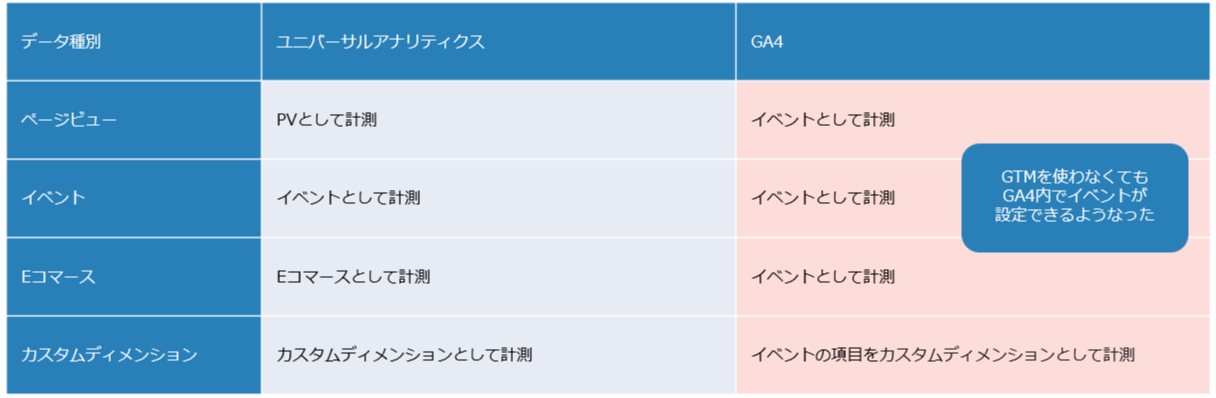Image resolution: width=1216 pixels, height=398 pixels.
Task: Select the PVとして計測 cell
Action: pos(499,120)
